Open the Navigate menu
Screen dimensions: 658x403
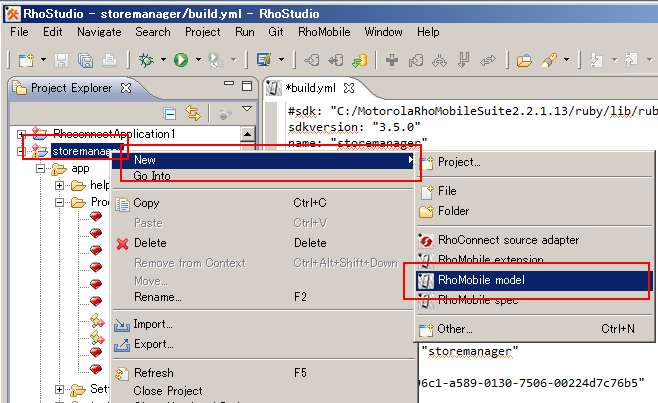tap(99, 32)
